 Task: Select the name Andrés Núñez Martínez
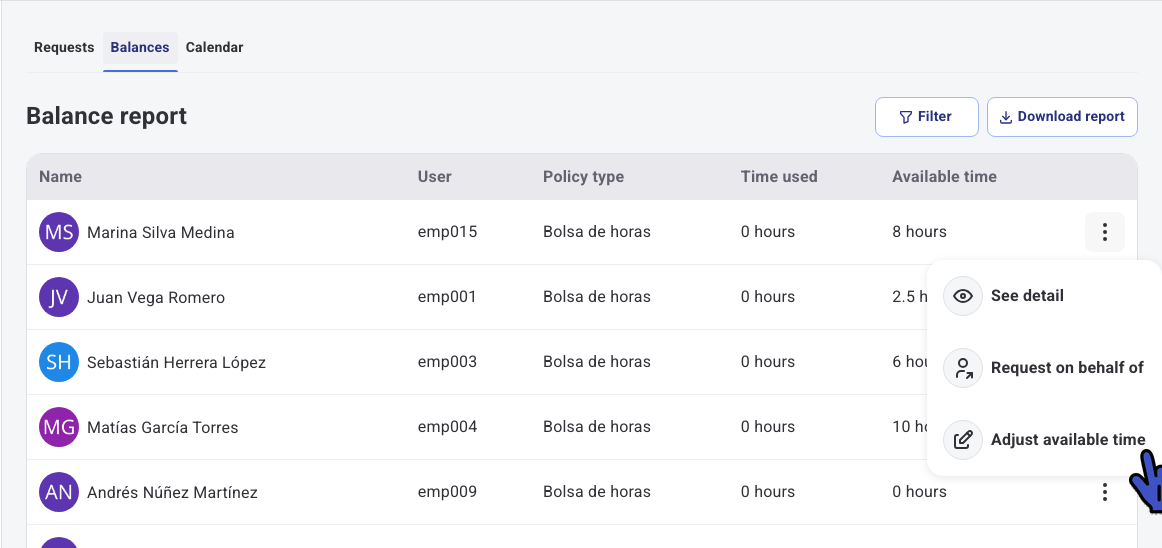coord(173,492)
